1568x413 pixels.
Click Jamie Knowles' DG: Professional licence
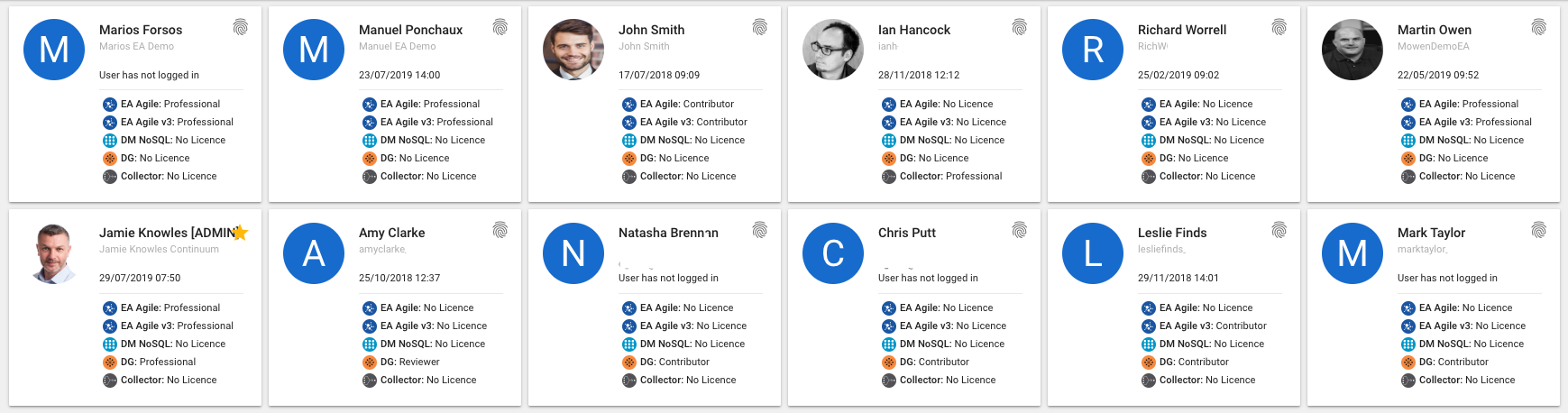(x=158, y=363)
